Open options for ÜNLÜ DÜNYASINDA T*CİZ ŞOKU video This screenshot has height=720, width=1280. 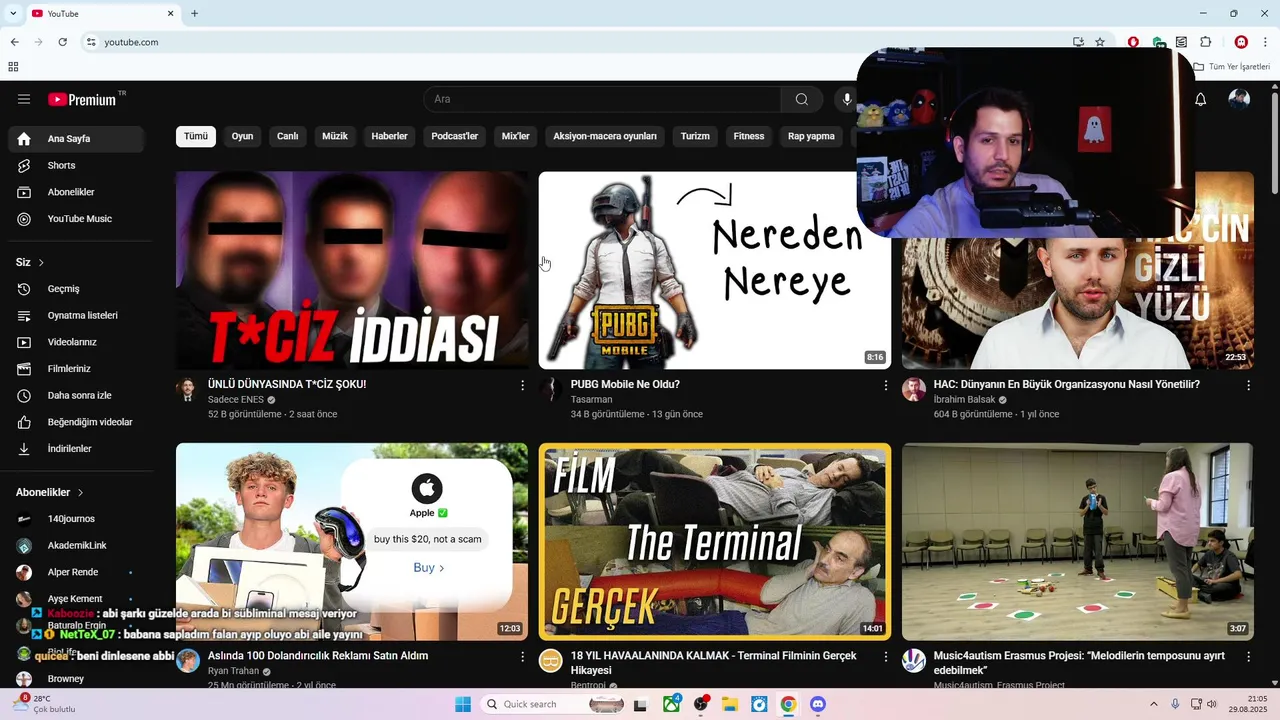click(x=522, y=385)
